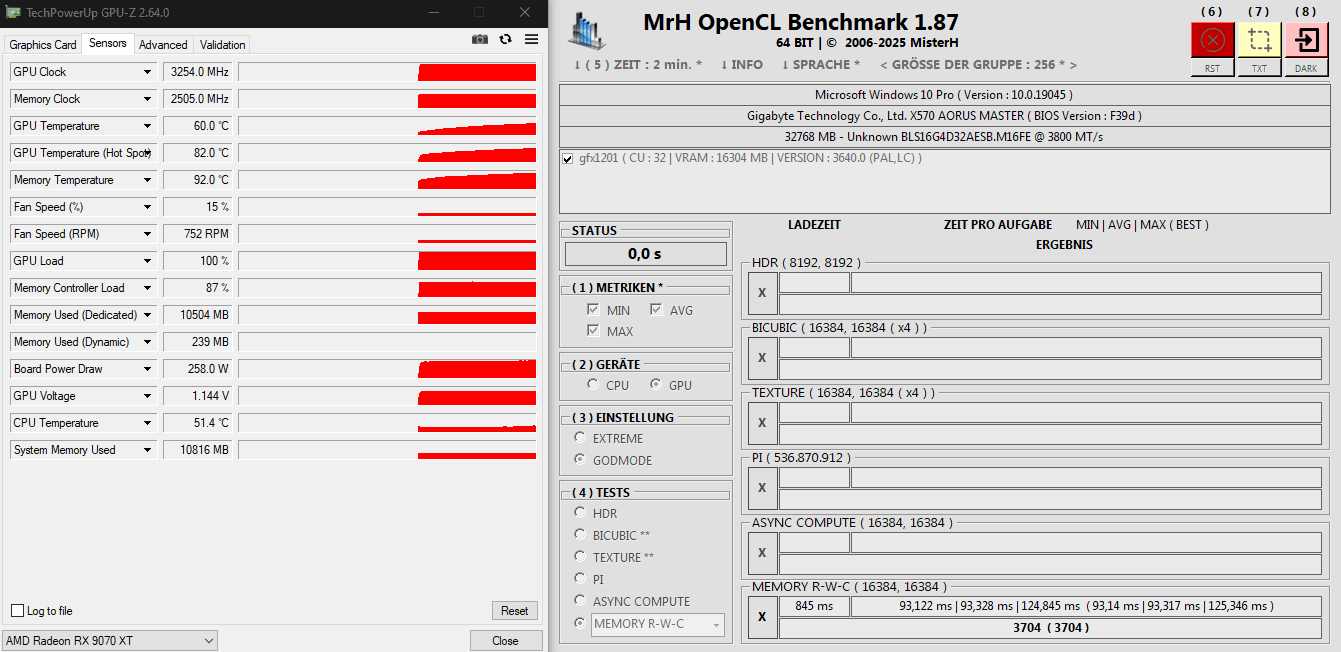Click the GPU Clock red sensor graph

coord(388,72)
